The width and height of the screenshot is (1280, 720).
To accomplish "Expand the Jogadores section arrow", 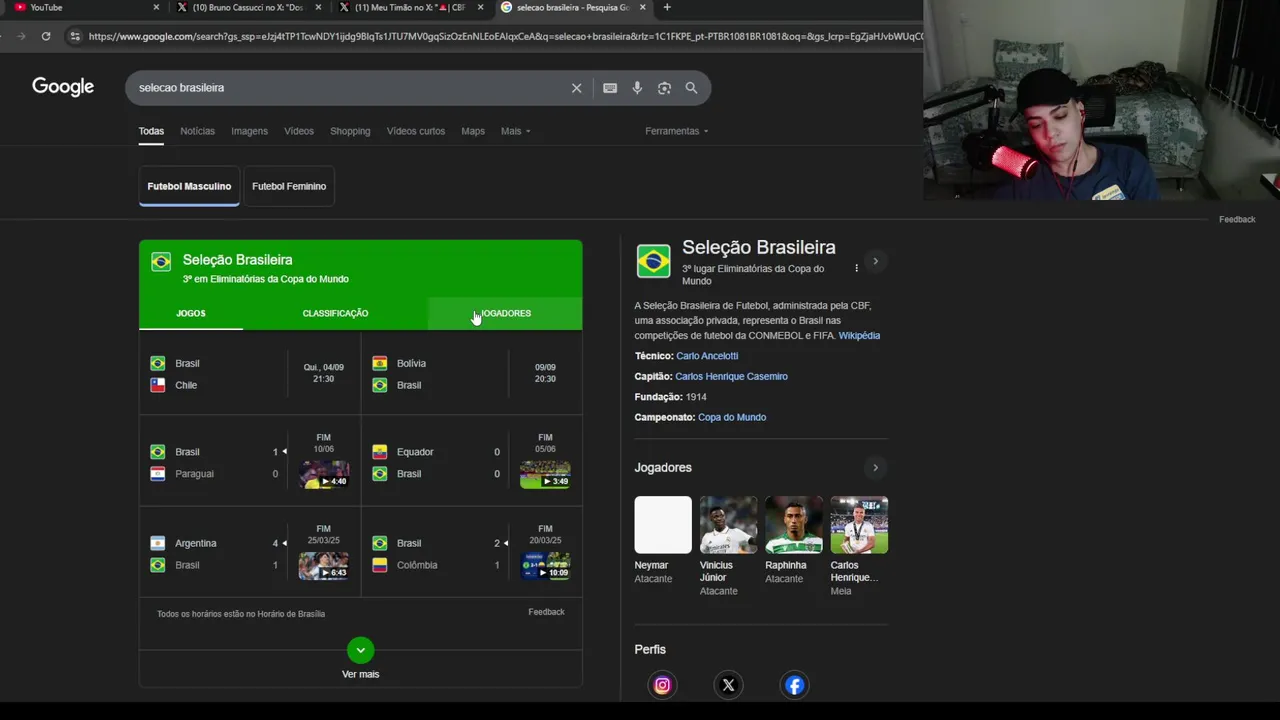I will [875, 468].
